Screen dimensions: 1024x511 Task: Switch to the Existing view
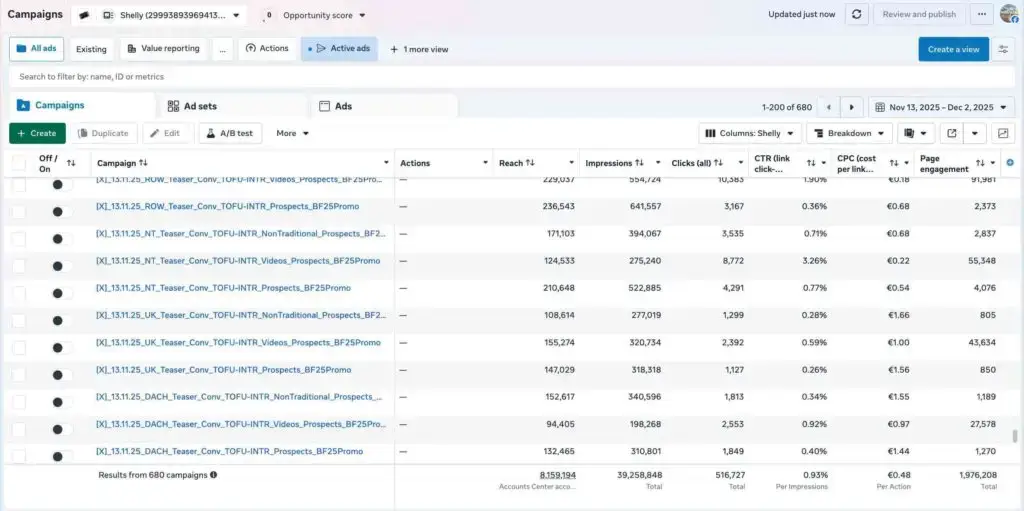(91, 49)
